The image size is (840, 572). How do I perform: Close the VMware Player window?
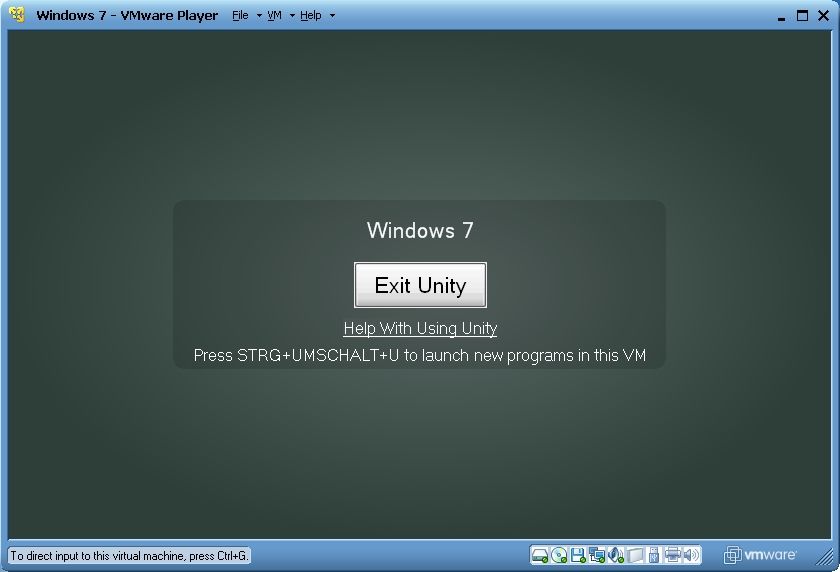pyautogui.click(x=823, y=16)
